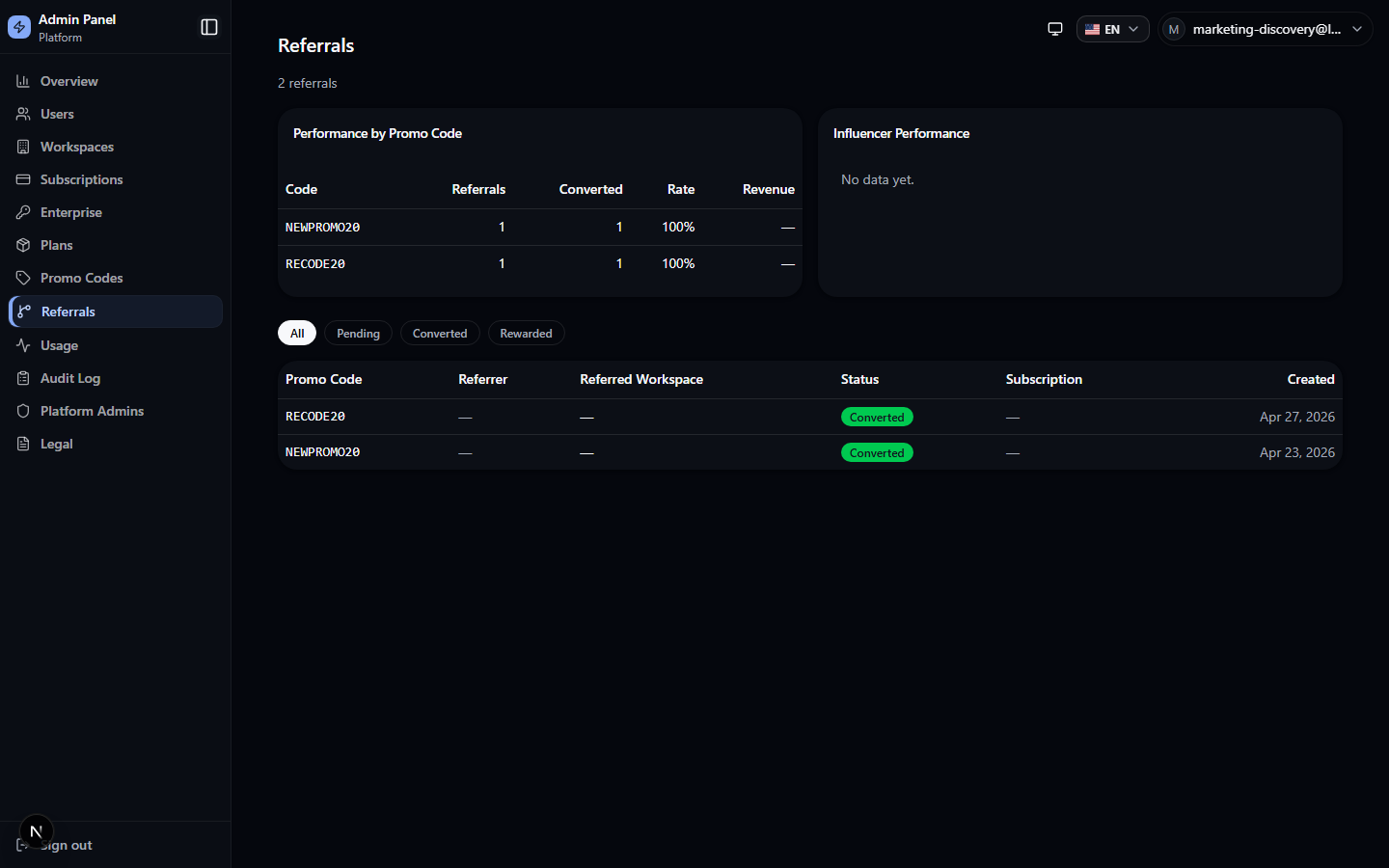Screen dimensions: 1389x868
Task: Click the Referred Workspace column header
Action: [x=641, y=379]
